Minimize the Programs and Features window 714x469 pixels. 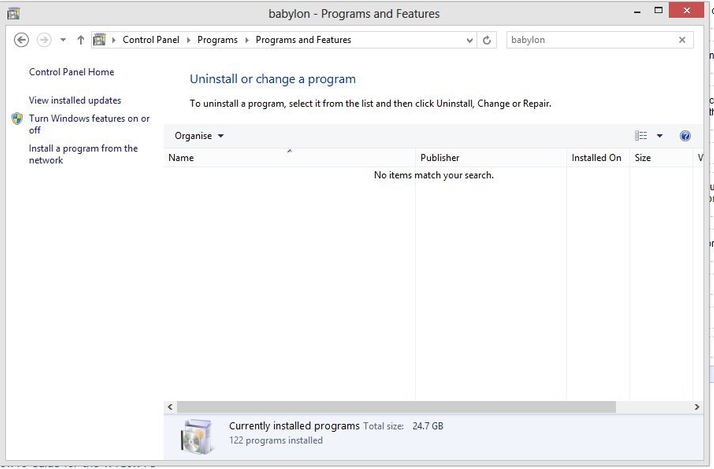point(638,11)
